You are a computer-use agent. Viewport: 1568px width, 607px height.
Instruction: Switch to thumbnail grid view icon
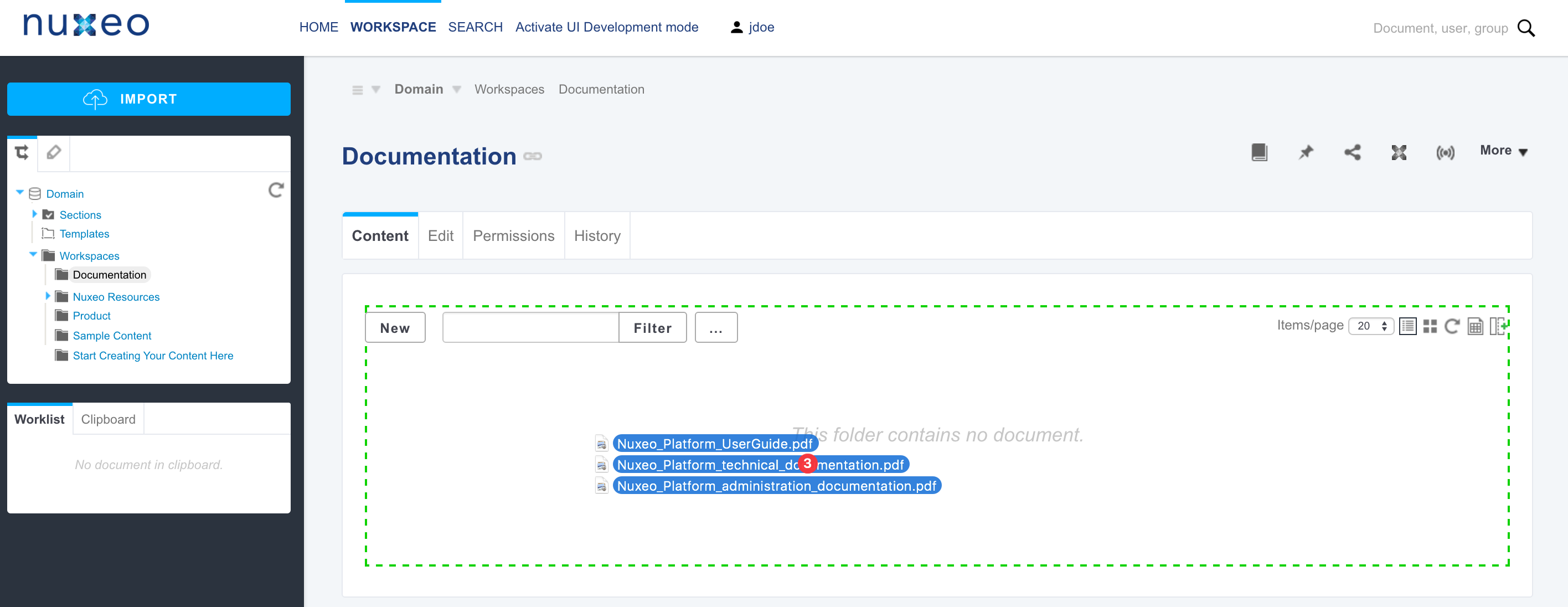coord(1431,326)
